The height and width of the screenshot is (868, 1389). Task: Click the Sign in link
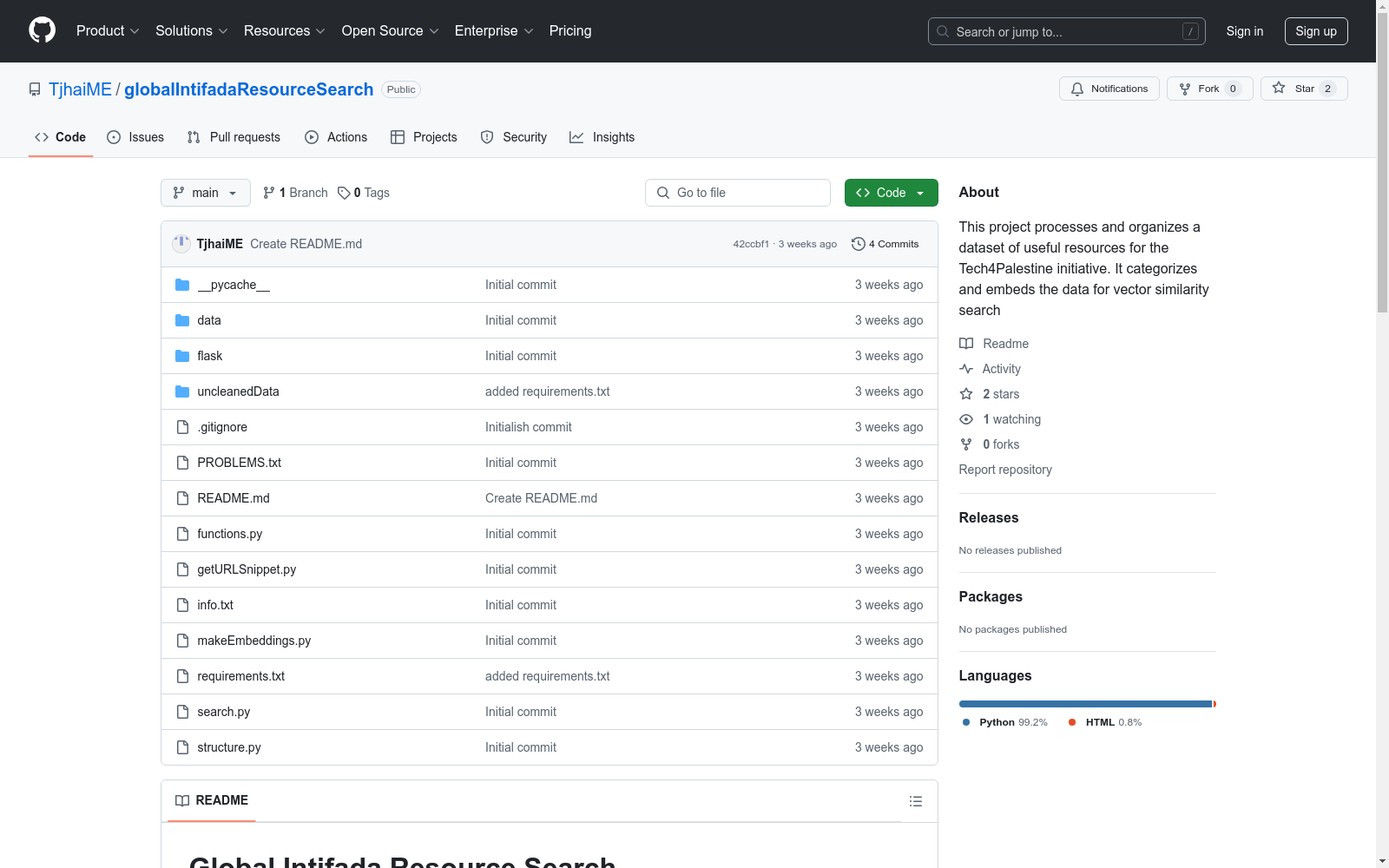[x=1245, y=31]
